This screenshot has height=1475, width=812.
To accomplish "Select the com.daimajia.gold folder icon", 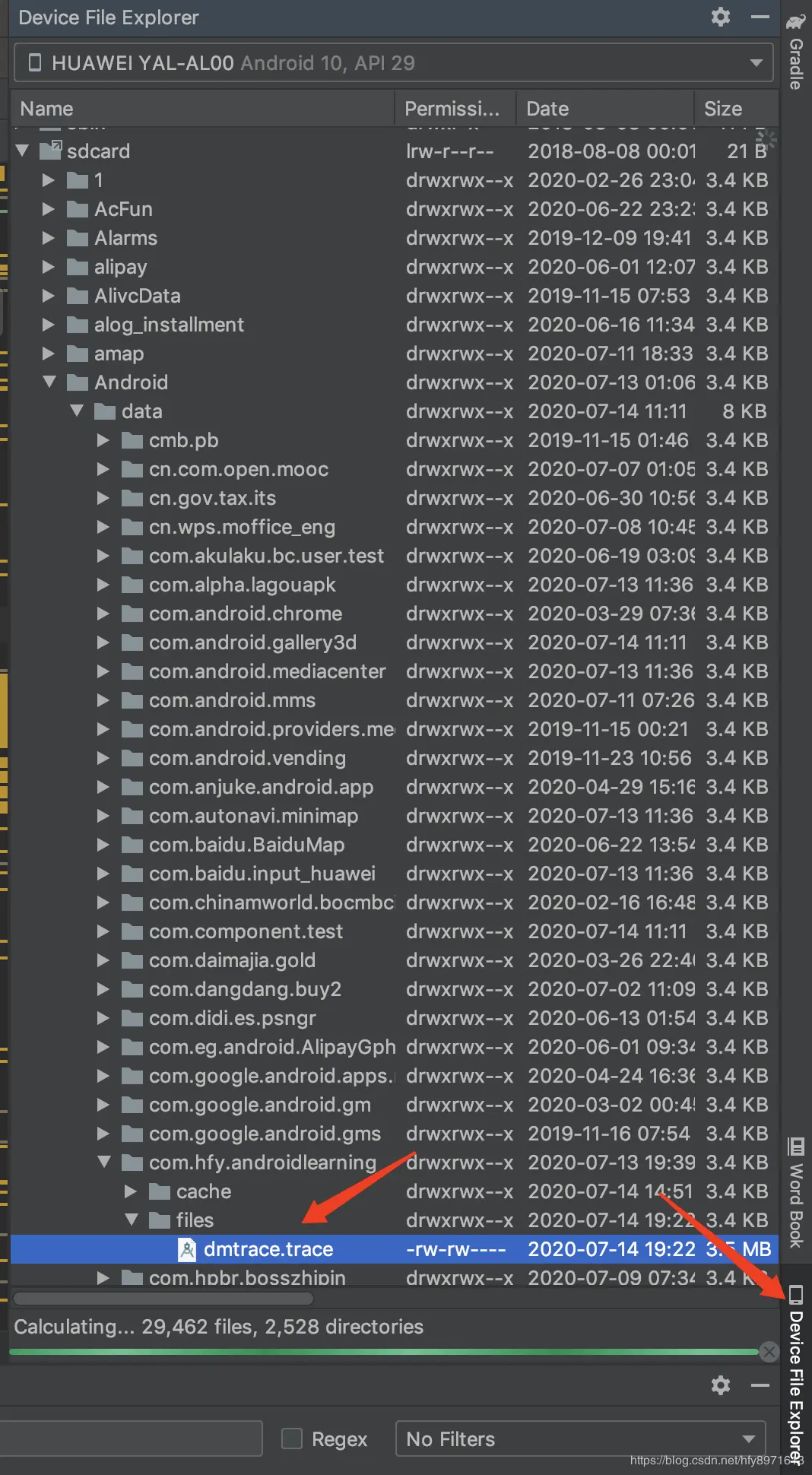I will point(132,960).
